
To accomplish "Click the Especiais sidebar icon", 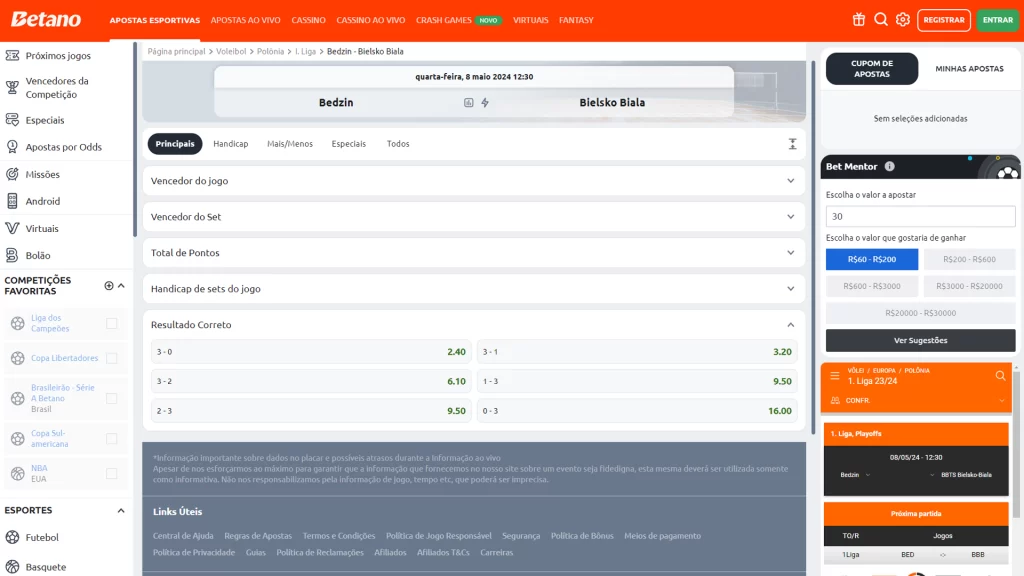I will pyautogui.click(x=12, y=120).
